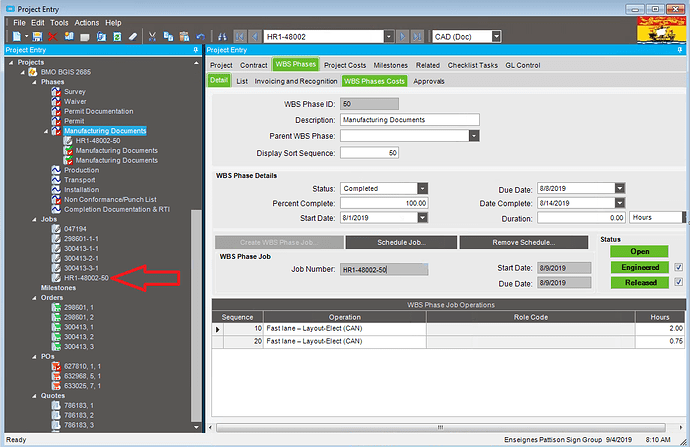Screen dimensions: 690x447
Task: Select HR1-48002-50 under Jobs in tree
Action: [x=86, y=278]
